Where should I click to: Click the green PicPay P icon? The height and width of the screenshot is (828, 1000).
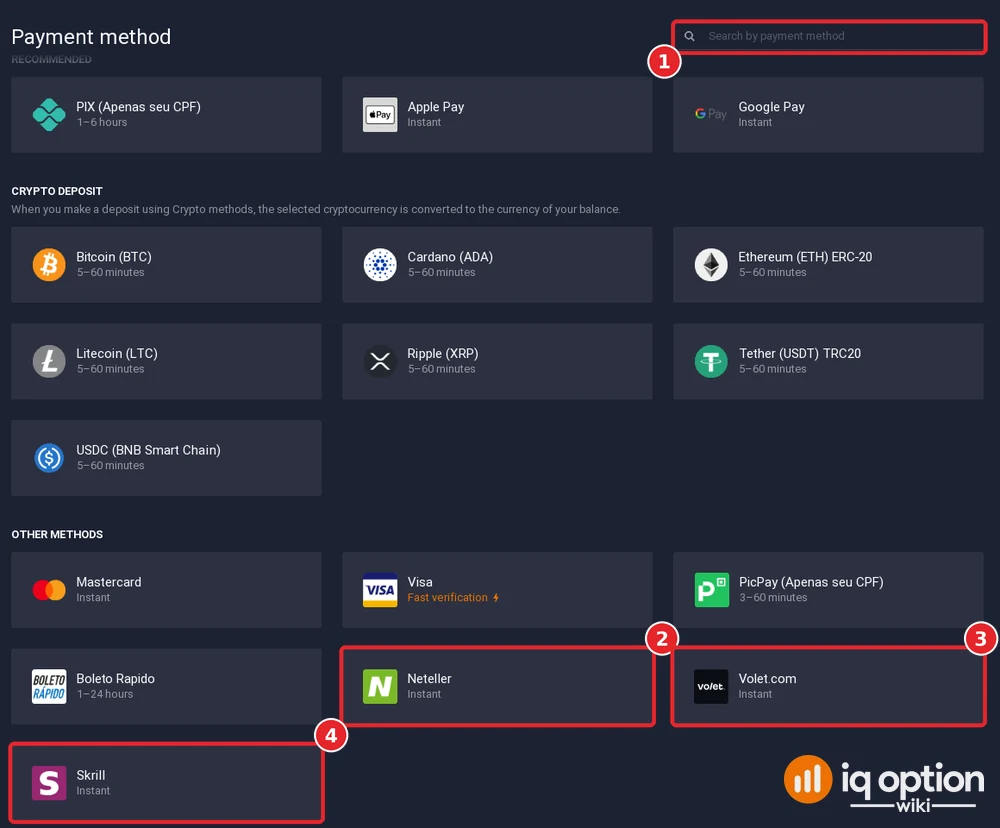[x=711, y=590]
